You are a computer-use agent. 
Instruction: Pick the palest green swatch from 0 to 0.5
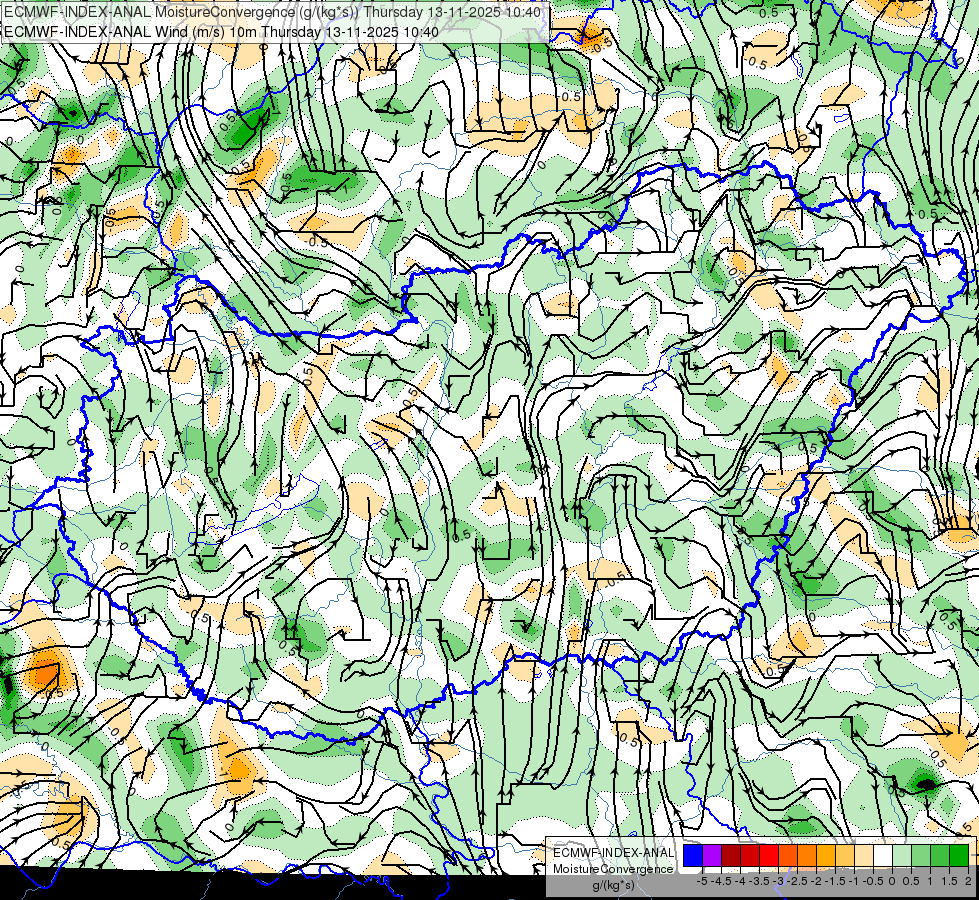click(x=902, y=856)
